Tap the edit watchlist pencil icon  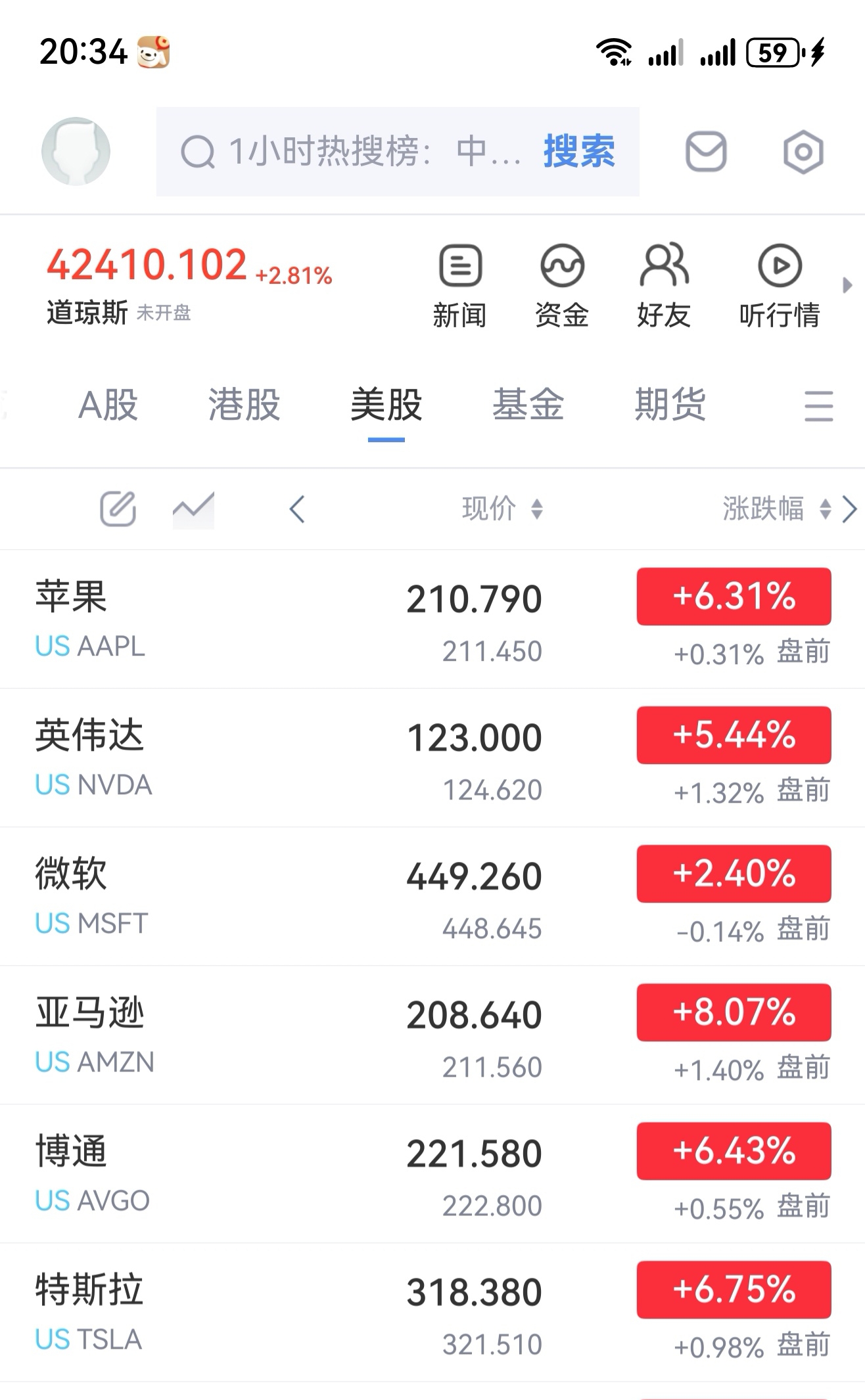coord(118,508)
